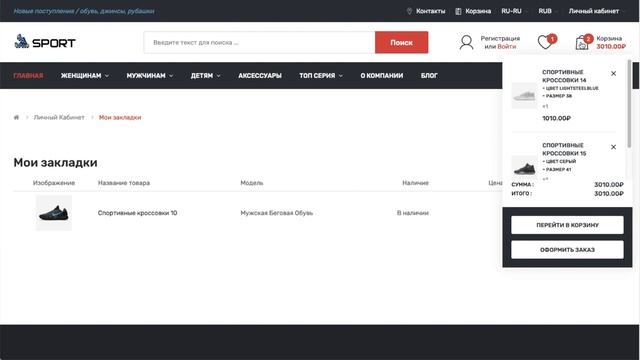Expand the Топ серия menu

[321, 76]
